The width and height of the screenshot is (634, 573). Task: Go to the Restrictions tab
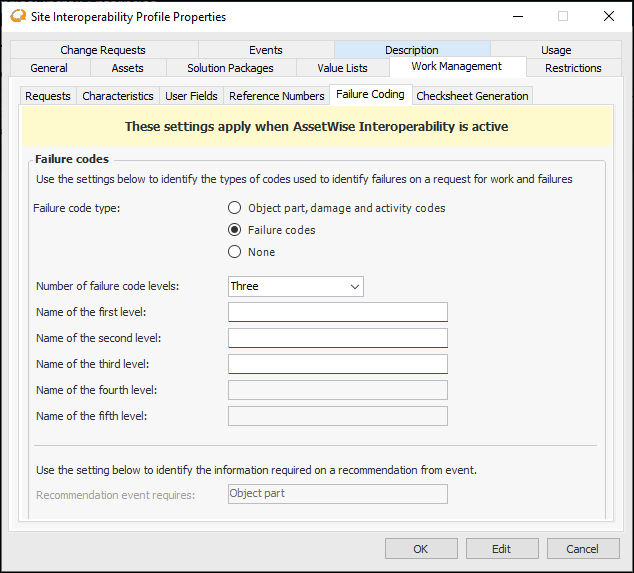tap(573, 68)
